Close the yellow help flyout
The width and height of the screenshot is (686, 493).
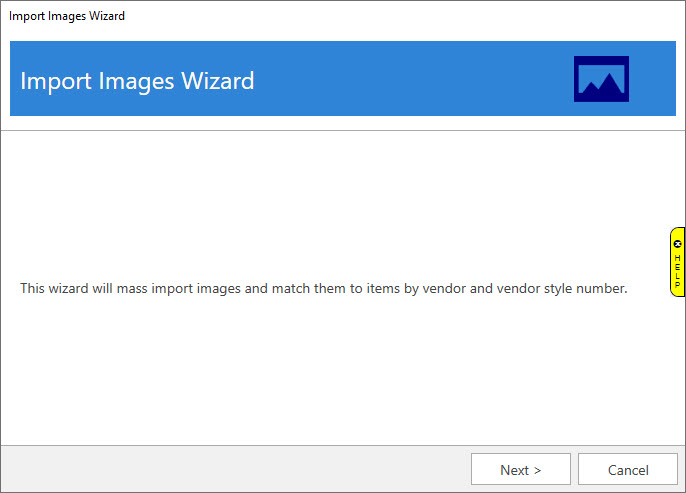click(677, 243)
